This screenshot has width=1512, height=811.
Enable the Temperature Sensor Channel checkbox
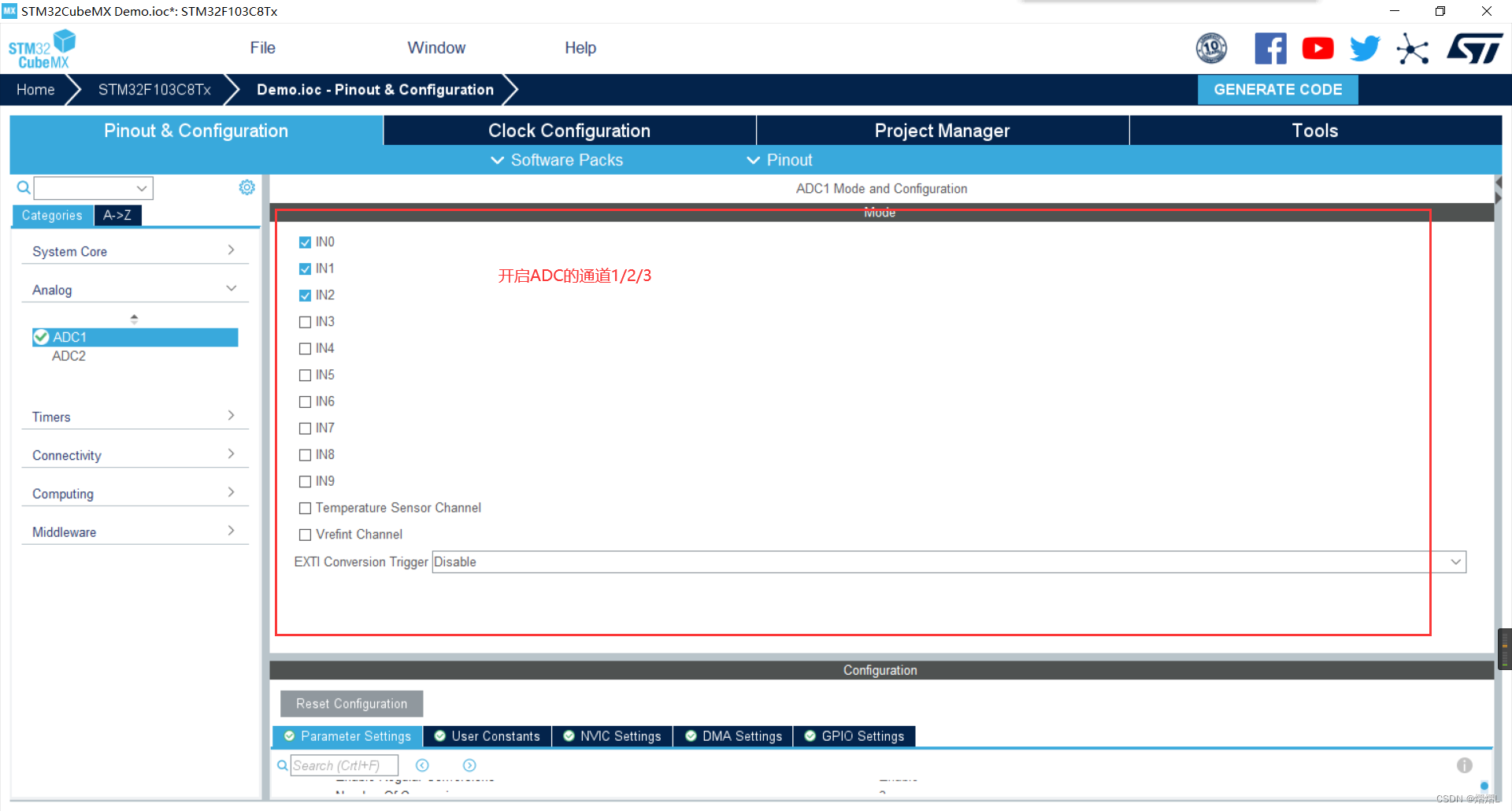point(305,509)
